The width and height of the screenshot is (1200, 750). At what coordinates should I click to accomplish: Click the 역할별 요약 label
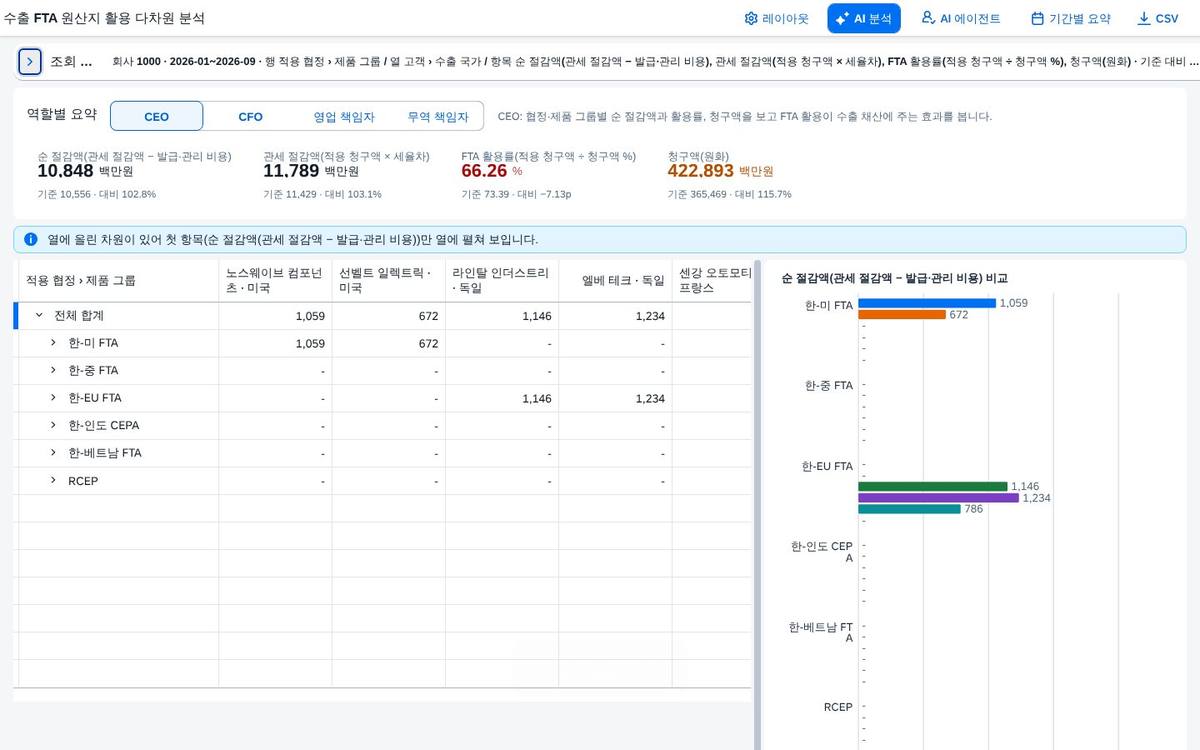[x=62, y=115]
